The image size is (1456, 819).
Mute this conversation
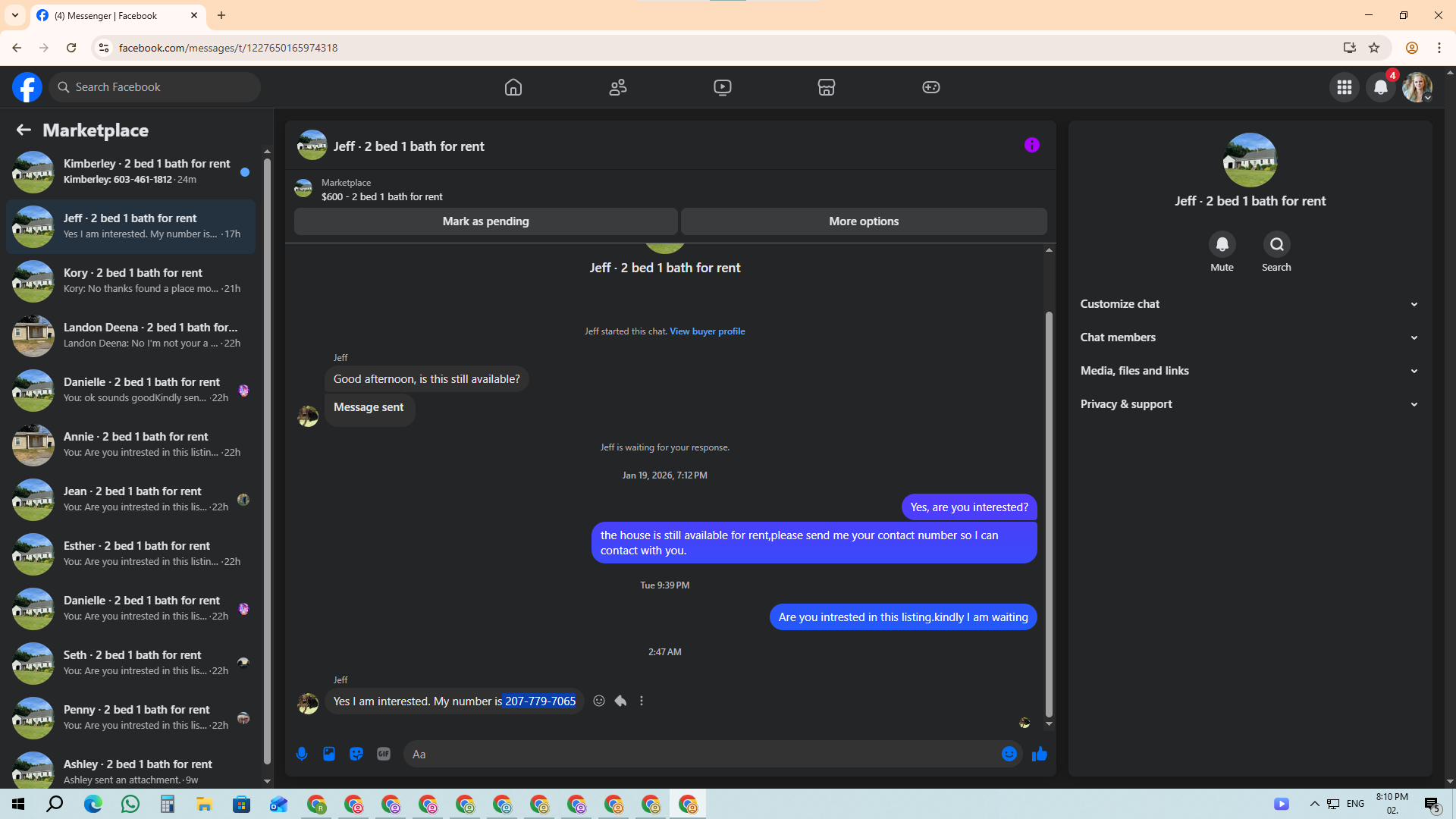(1222, 244)
